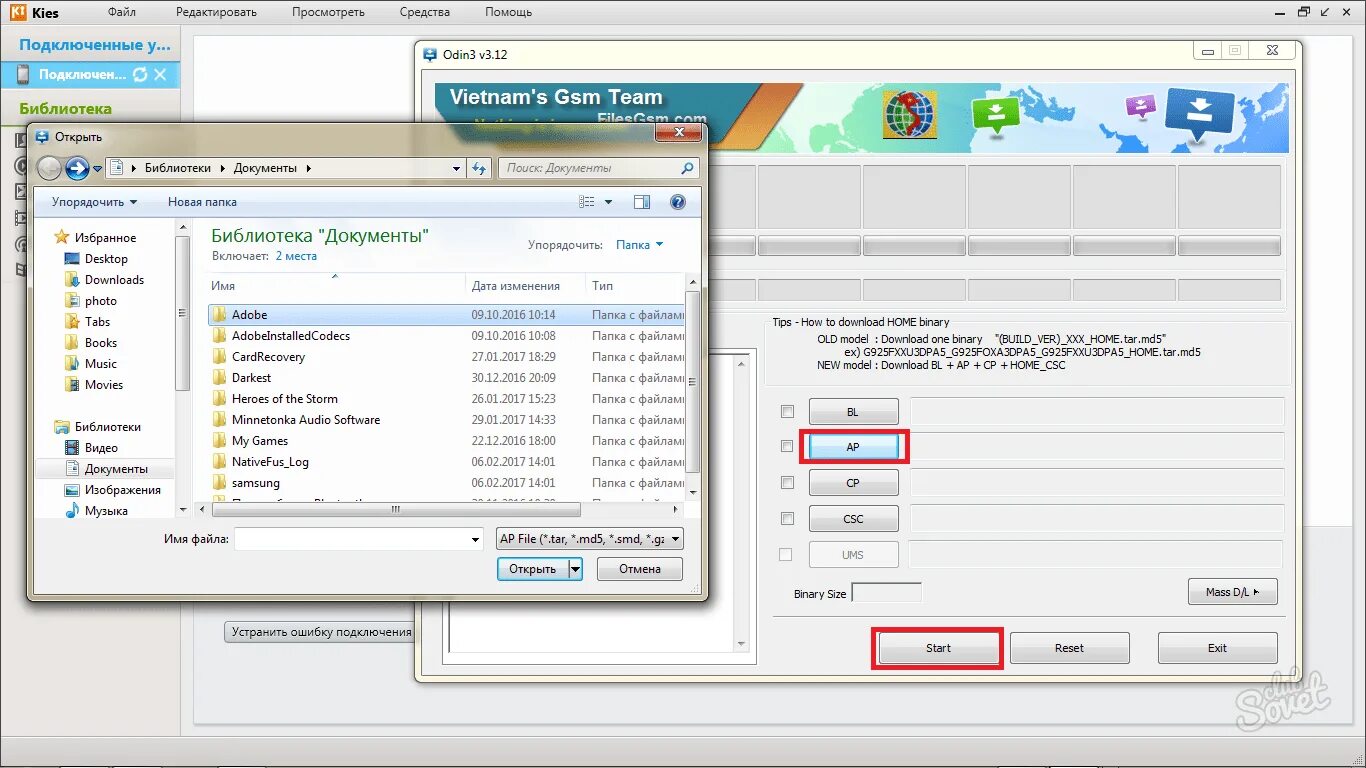Image resolution: width=1366 pixels, height=768 pixels.
Task: Click the large blue download icon in Odin banner
Action: tap(1199, 115)
